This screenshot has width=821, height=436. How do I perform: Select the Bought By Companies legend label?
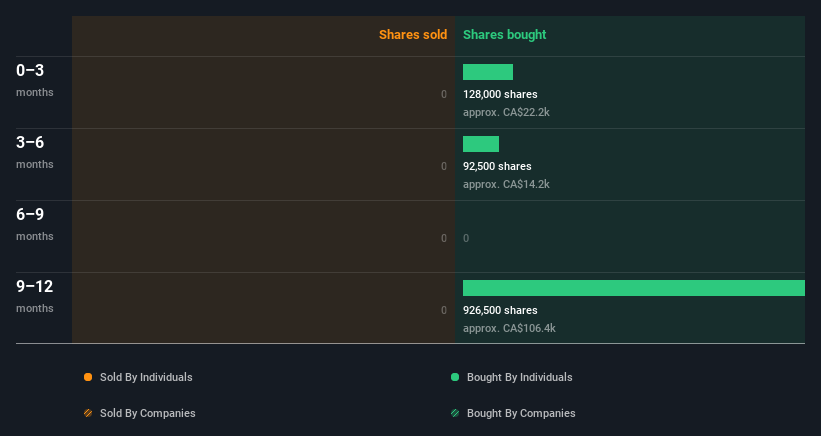pos(521,413)
